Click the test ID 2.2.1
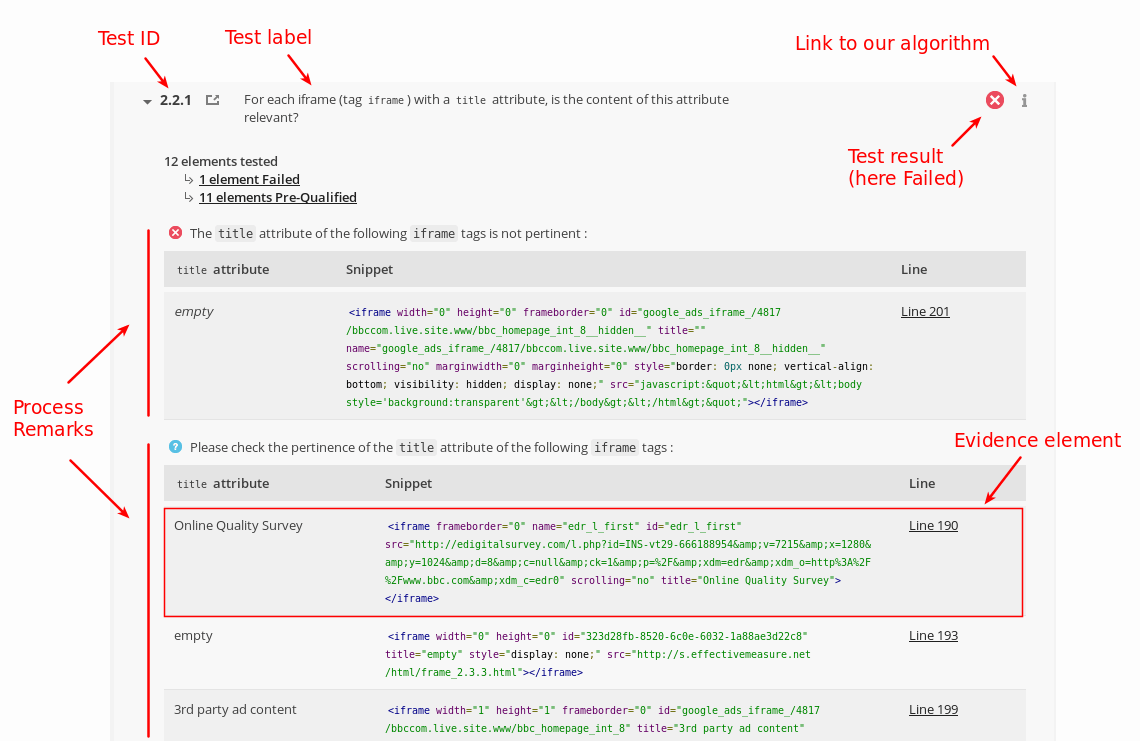This screenshot has height=741, width=1140. coord(175,100)
